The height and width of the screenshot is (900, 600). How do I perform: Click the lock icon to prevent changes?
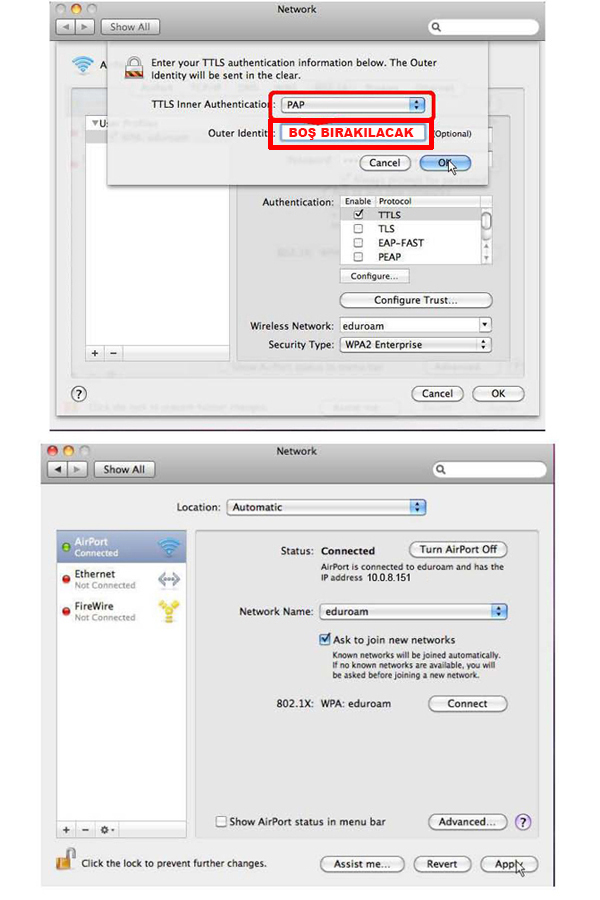(66, 860)
